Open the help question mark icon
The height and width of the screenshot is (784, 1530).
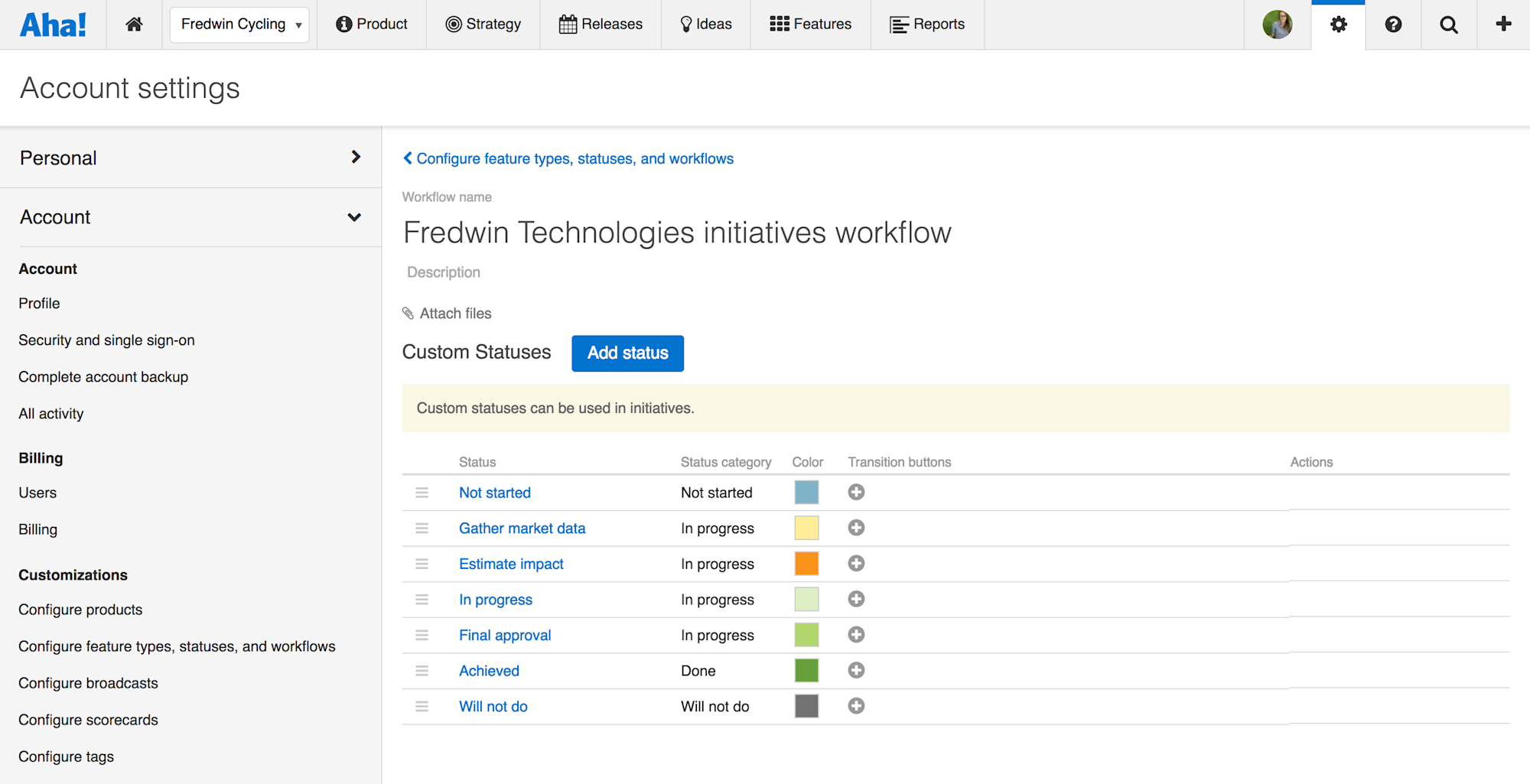point(1393,24)
